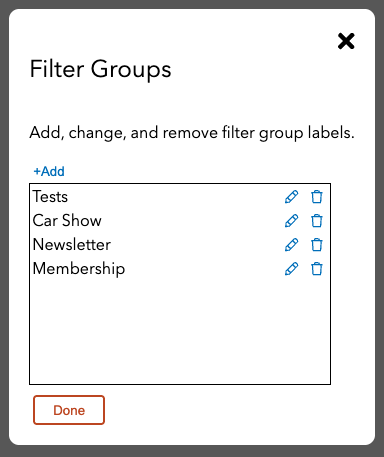The width and height of the screenshot is (384, 457).
Task: Select the Car Show list entry
Action: tap(67, 221)
